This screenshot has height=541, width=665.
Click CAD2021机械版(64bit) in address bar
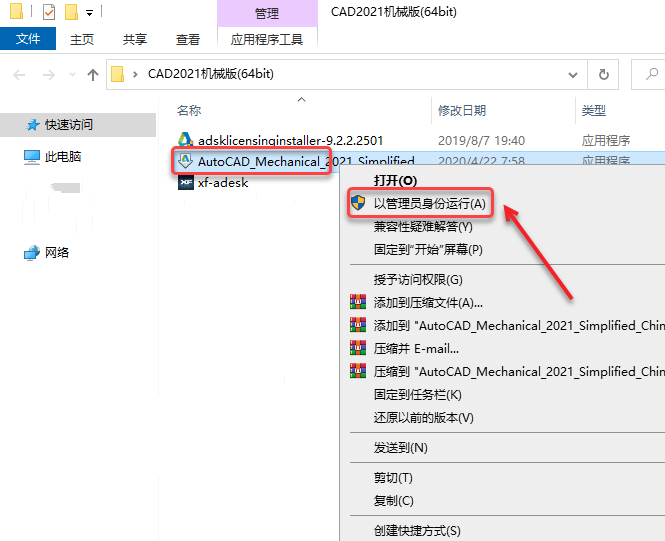click(x=211, y=74)
